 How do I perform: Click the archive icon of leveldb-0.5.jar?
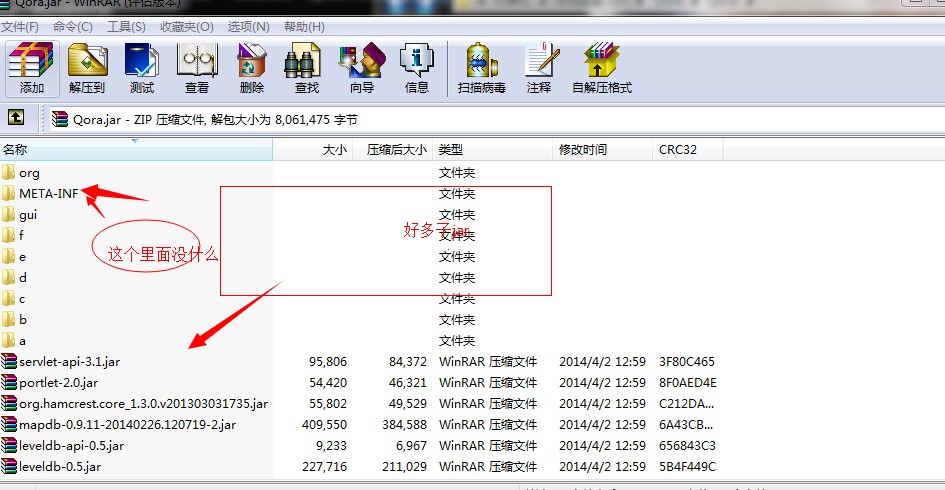pyautogui.click(x=8, y=466)
